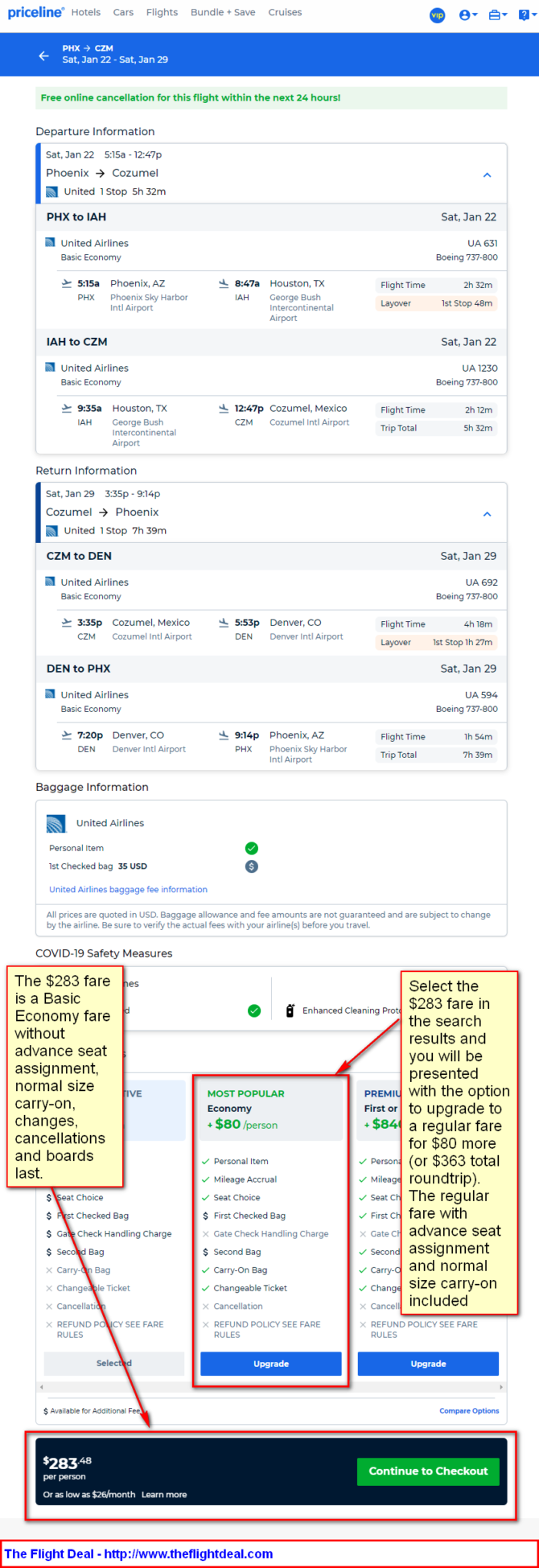Click United Airlines logo in Baggage Information
539x1568 pixels.
pos(56,823)
